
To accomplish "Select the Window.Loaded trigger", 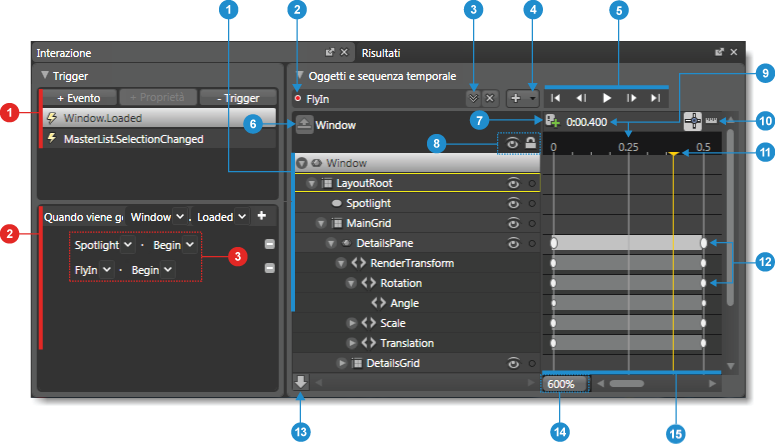I will pyautogui.click(x=159, y=118).
